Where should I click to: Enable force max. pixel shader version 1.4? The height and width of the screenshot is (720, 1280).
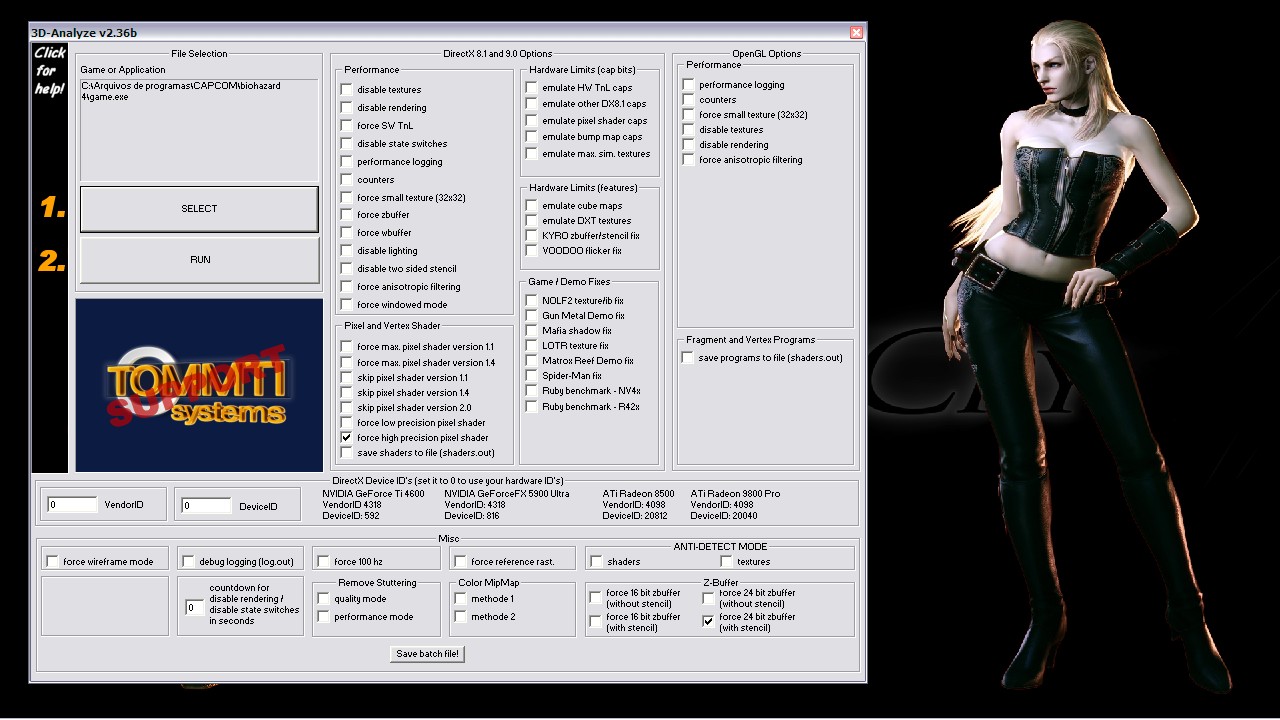(346, 363)
